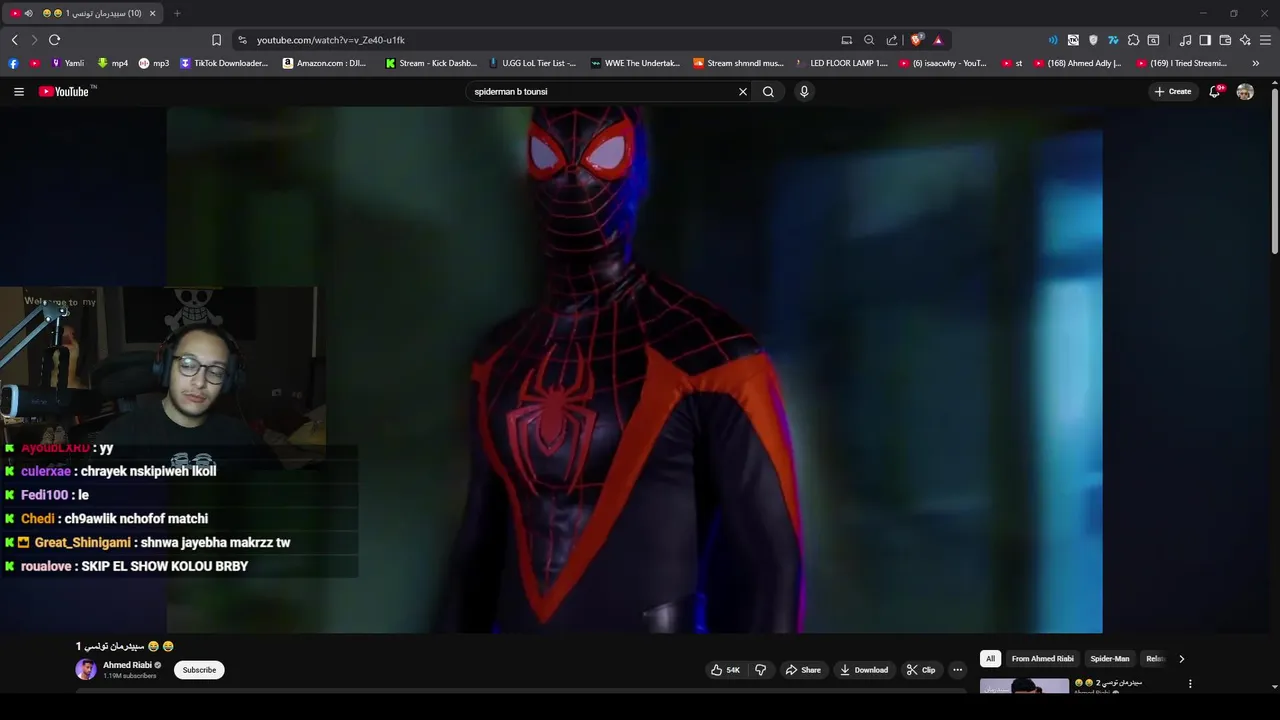Open the isaacwhy YouTube bookmark
The height and width of the screenshot is (720, 1280).
coord(943,63)
